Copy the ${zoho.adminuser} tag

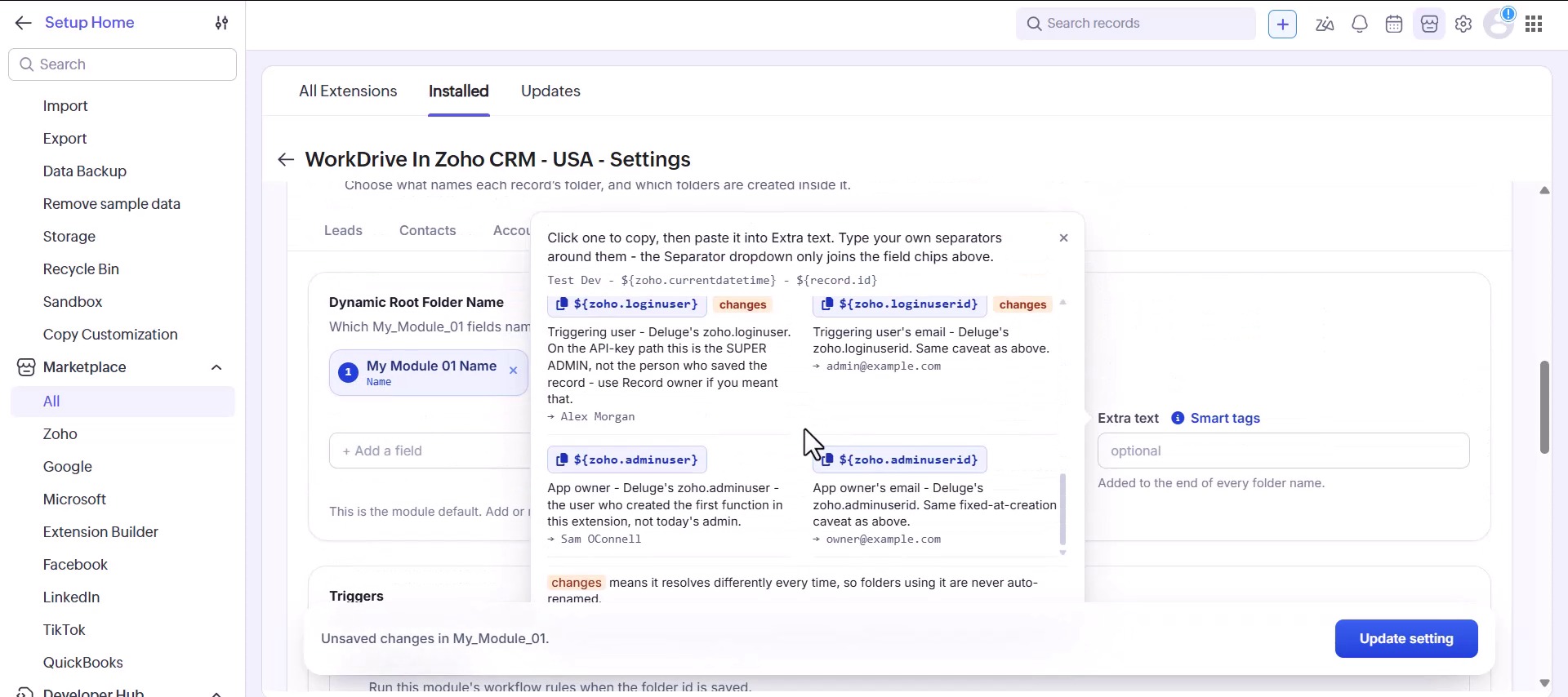[x=626, y=459]
